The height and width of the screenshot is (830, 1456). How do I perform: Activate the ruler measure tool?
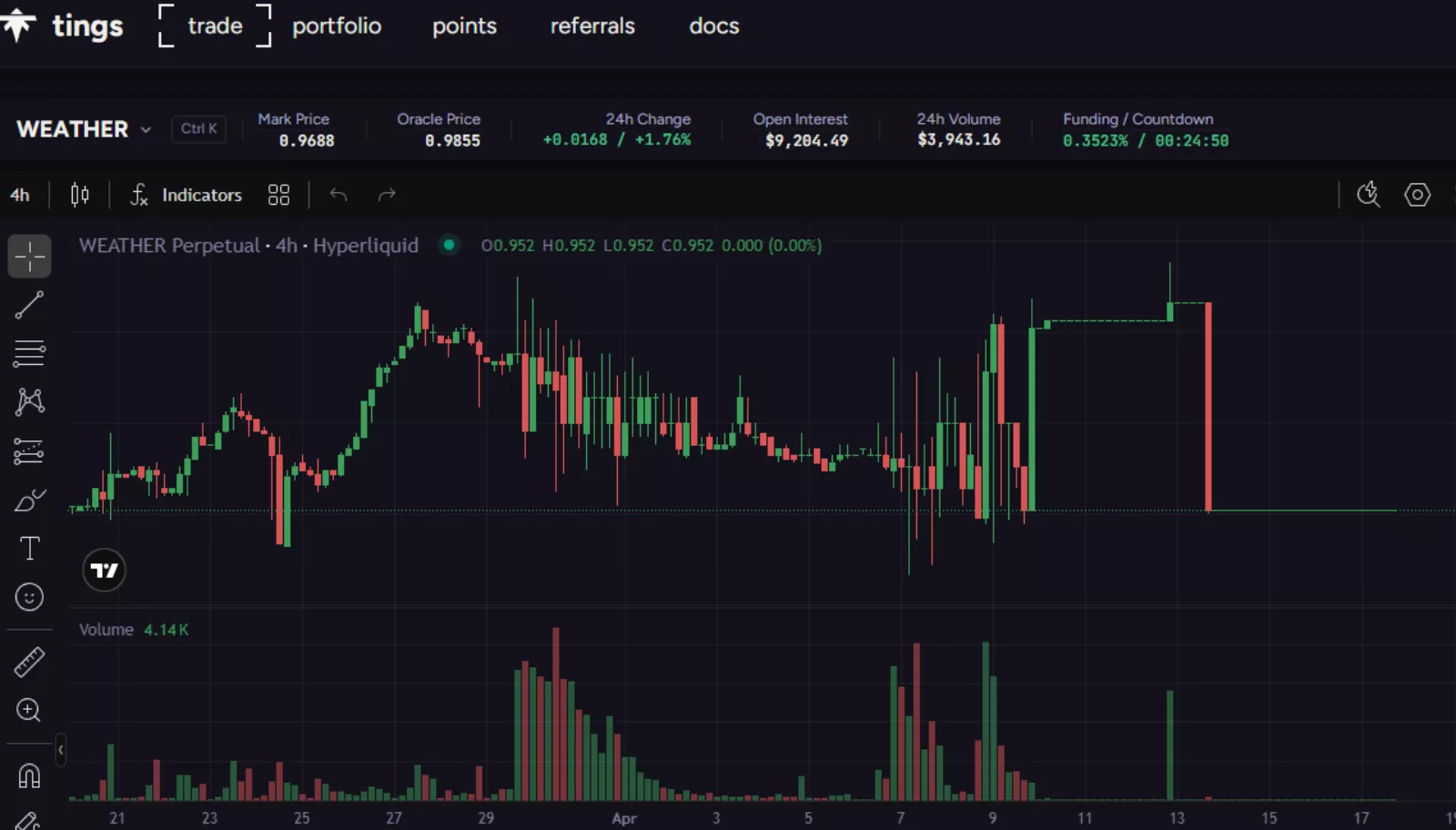click(x=29, y=662)
